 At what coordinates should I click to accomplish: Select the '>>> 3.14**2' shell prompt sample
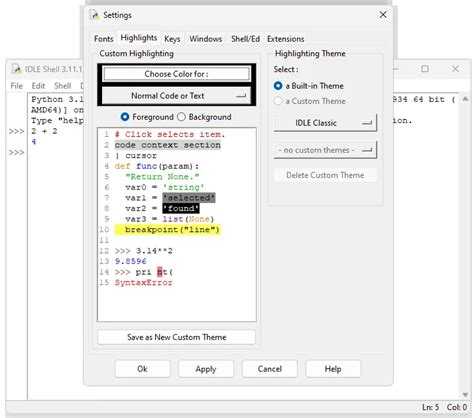(x=144, y=251)
